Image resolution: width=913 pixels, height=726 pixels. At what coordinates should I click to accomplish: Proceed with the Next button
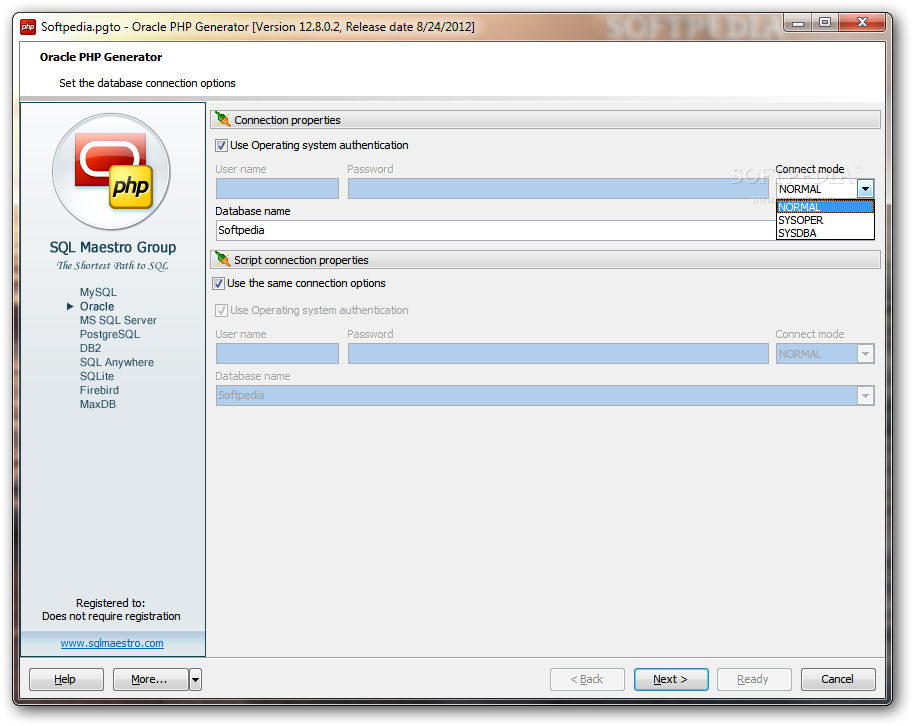671,679
